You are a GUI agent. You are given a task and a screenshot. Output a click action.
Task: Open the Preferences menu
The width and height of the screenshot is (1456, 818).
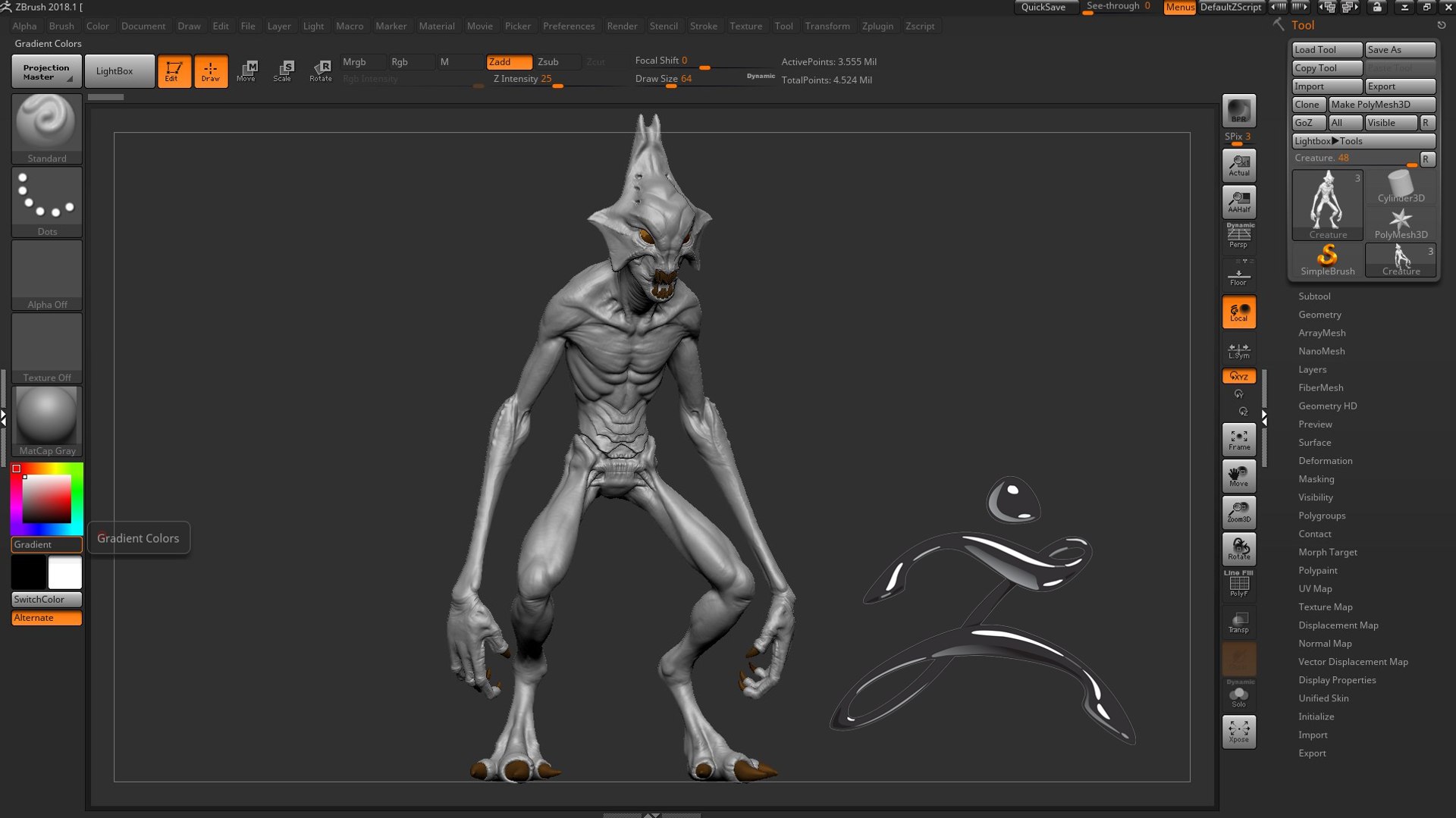(x=569, y=26)
